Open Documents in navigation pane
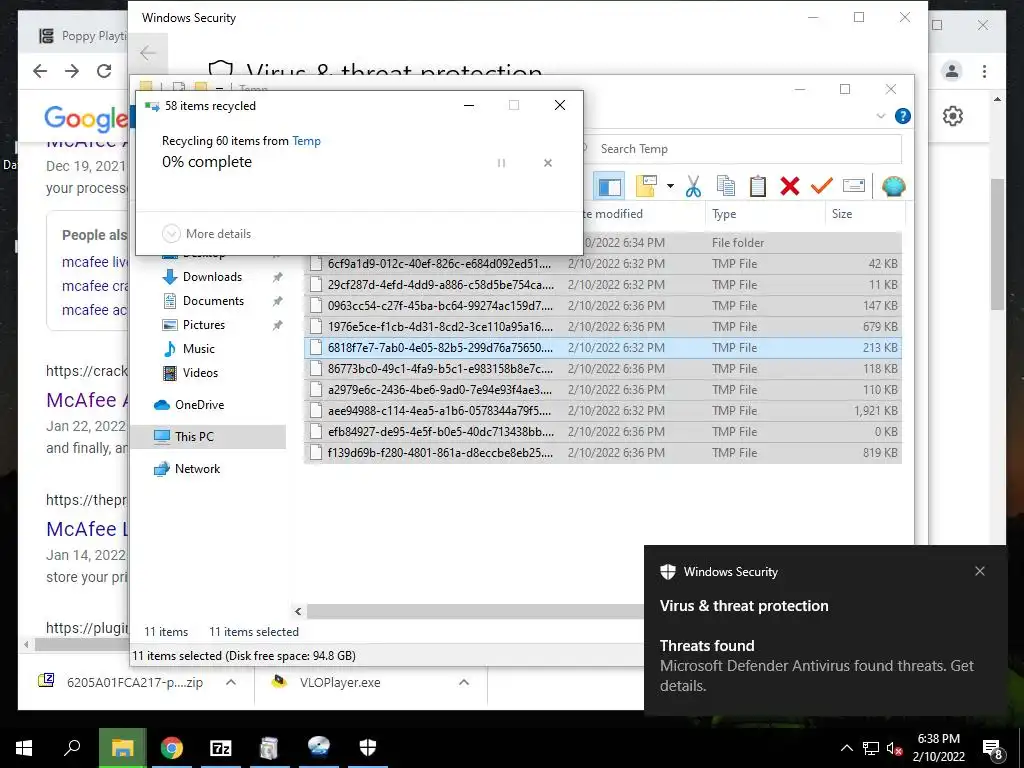Image resolution: width=1024 pixels, height=768 pixels. point(213,301)
